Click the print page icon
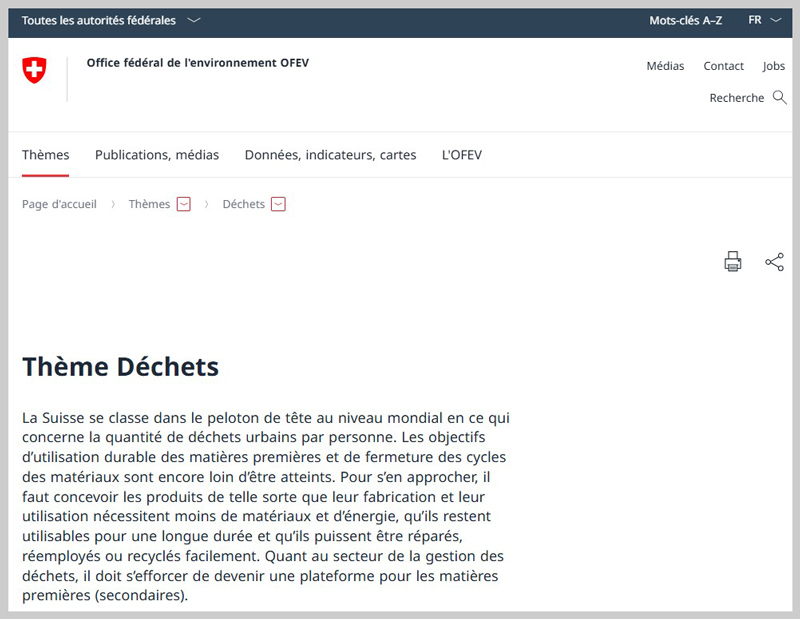The height and width of the screenshot is (619, 800). click(x=733, y=262)
